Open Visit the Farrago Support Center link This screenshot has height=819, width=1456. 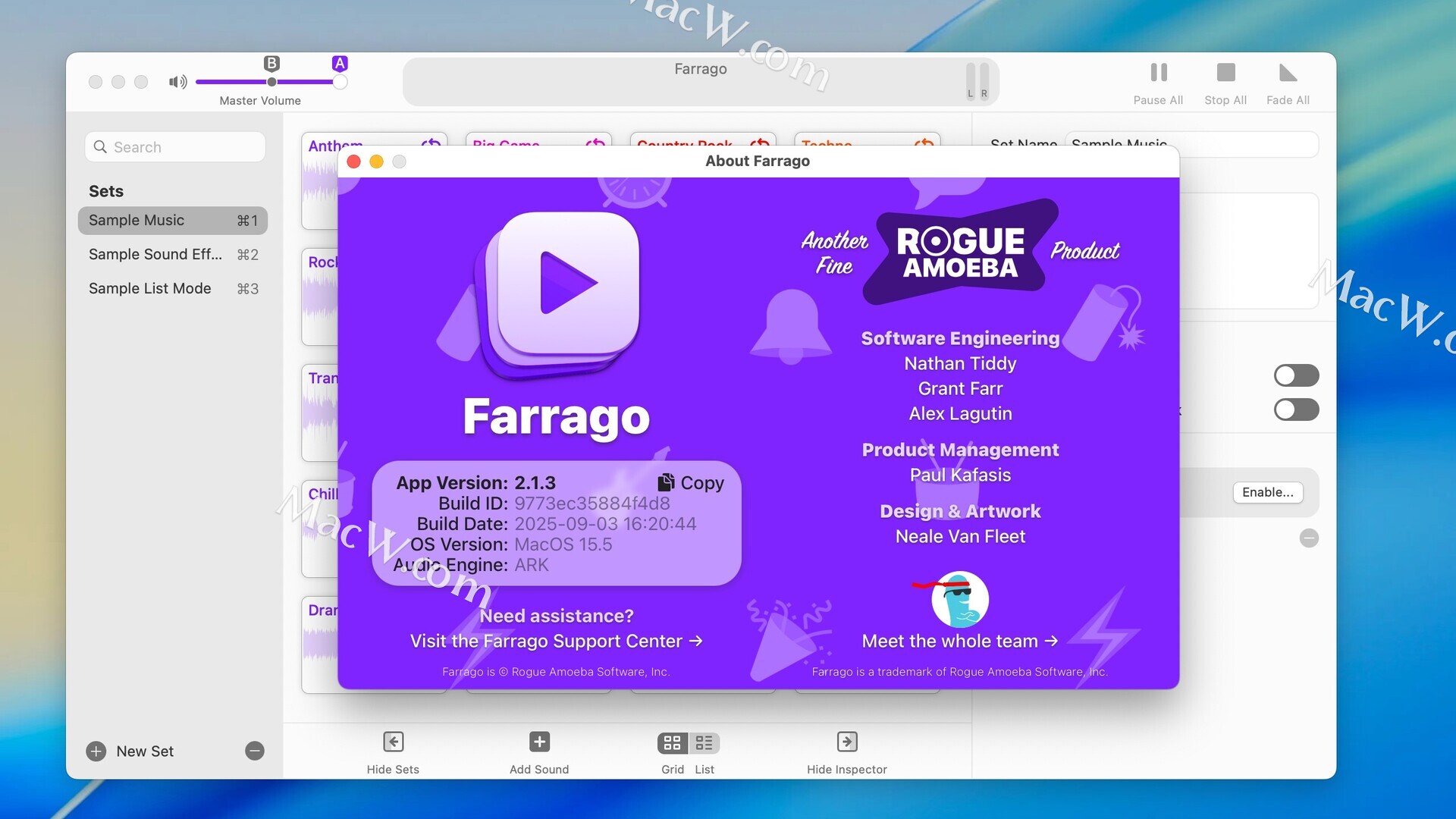(557, 641)
